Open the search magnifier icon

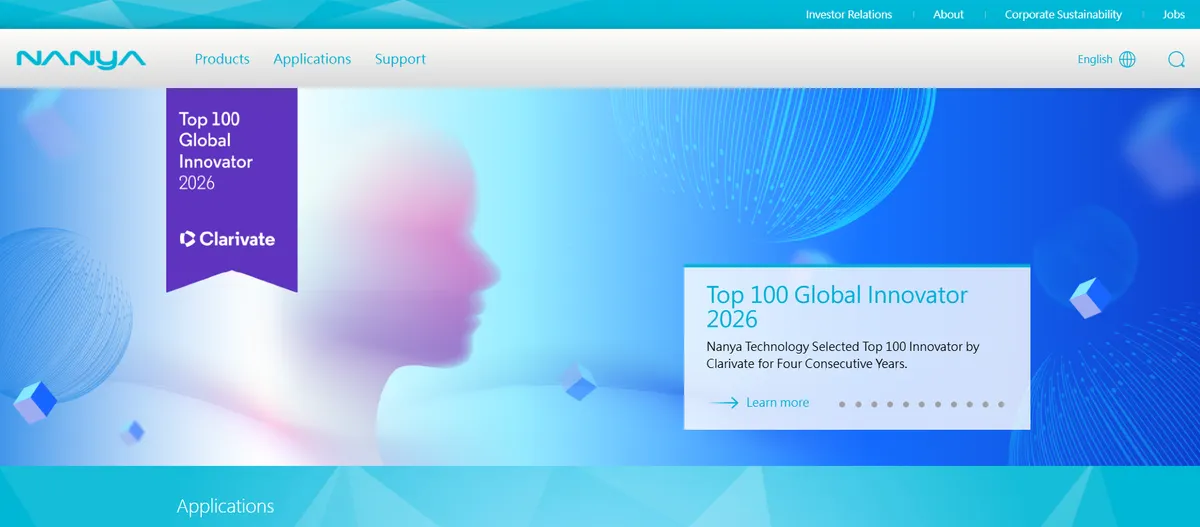click(1176, 59)
